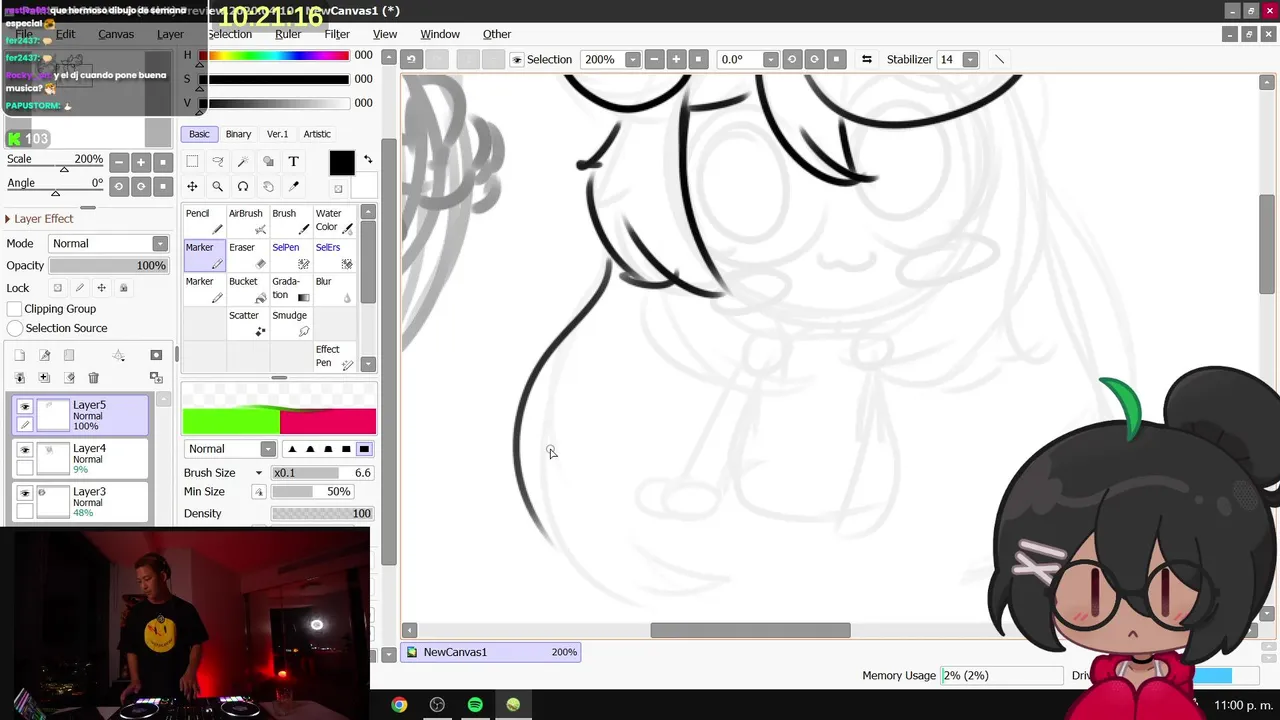Delete the layer with trash icon

pyautogui.click(x=94, y=377)
